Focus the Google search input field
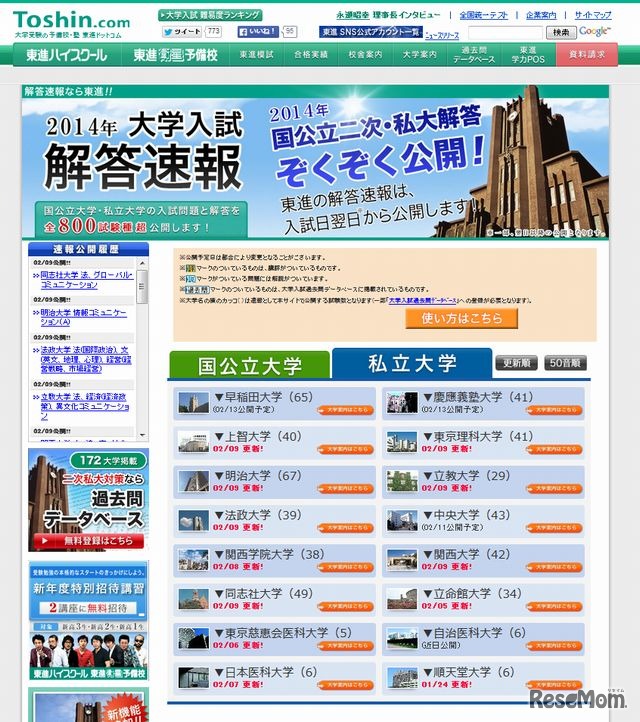640x722 pixels. pos(505,33)
